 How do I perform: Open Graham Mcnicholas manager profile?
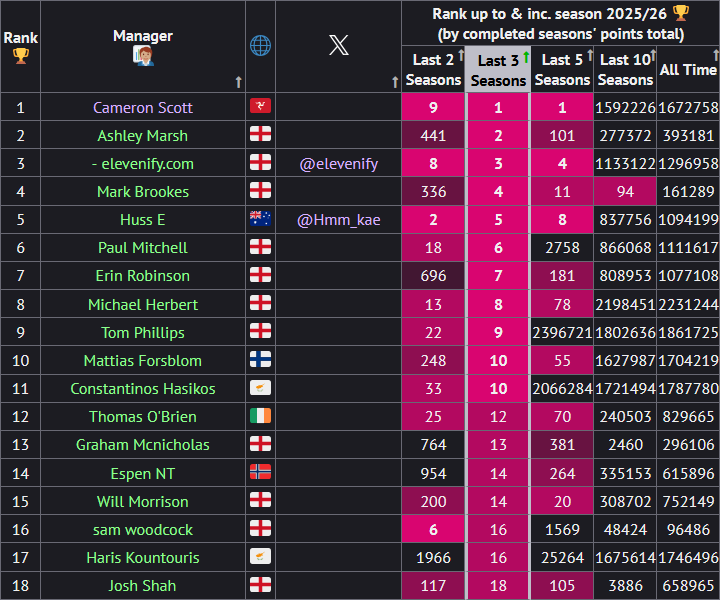point(143,445)
